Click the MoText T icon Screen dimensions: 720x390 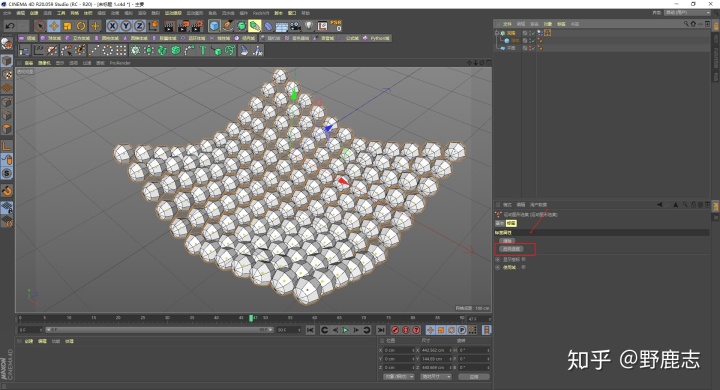(x=202, y=50)
